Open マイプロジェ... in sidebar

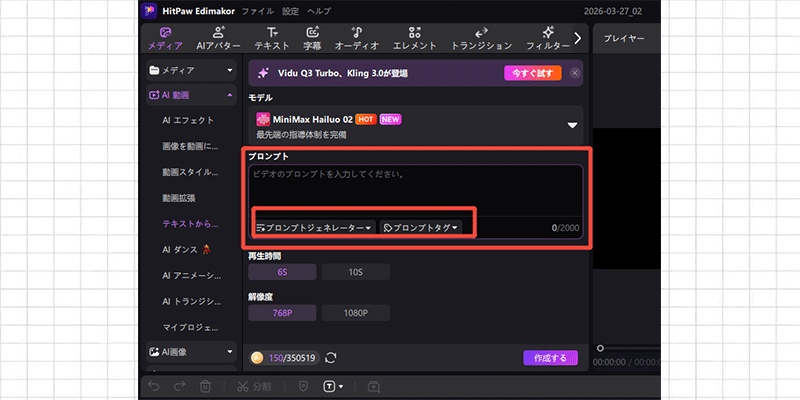pyautogui.click(x=190, y=327)
